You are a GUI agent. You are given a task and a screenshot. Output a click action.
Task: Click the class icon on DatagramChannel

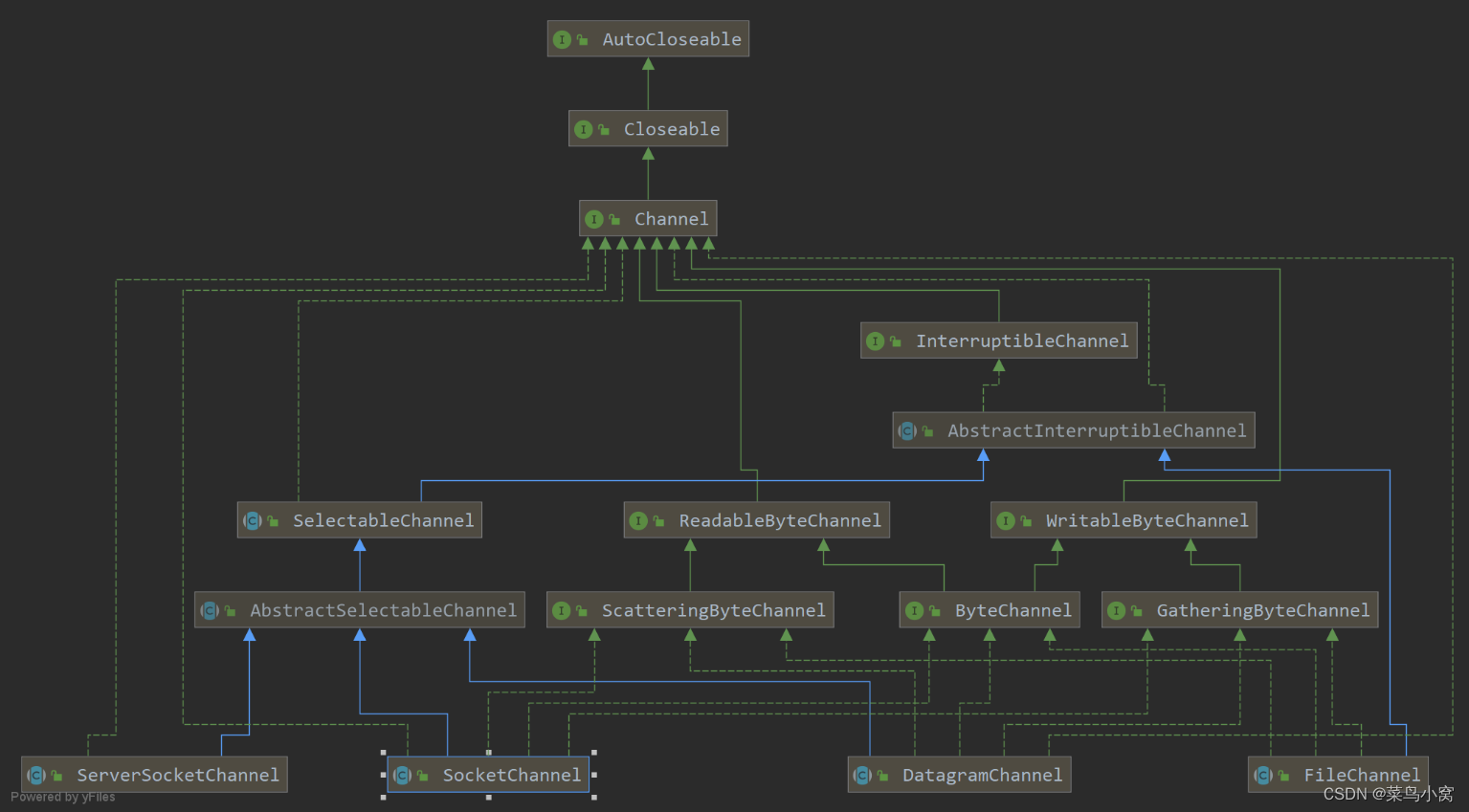(x=862, y=775)
